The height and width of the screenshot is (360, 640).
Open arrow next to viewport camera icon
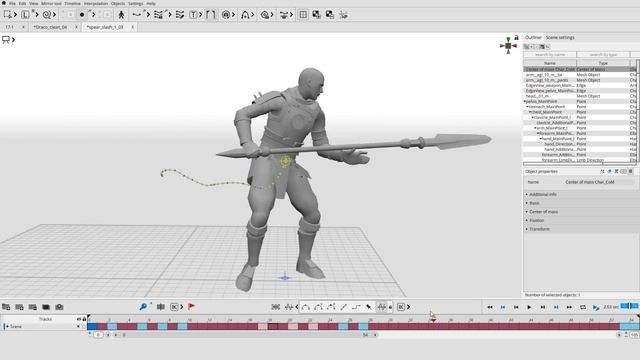[13, 40]
